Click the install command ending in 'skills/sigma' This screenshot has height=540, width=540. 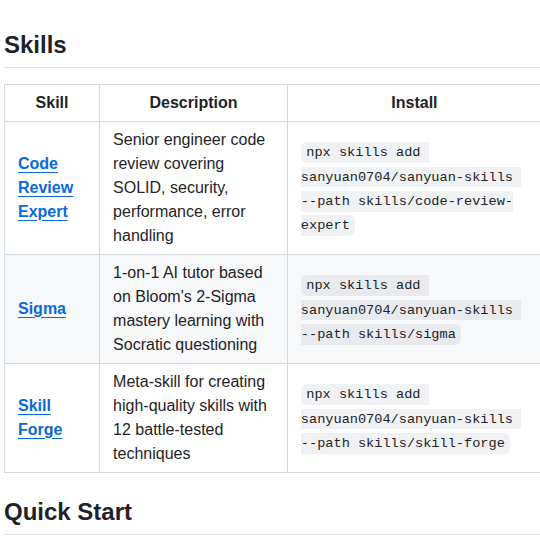[411, 310]
